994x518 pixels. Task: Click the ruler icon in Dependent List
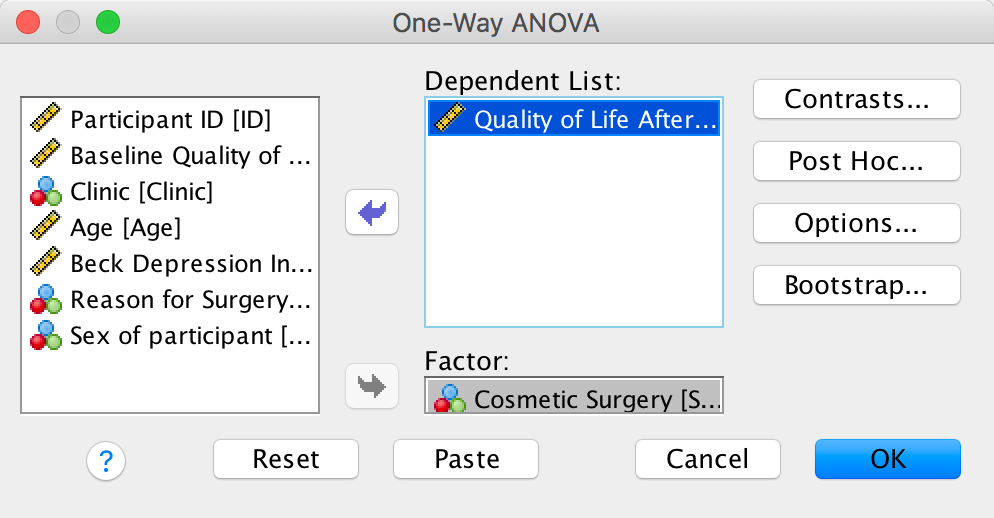449,120
